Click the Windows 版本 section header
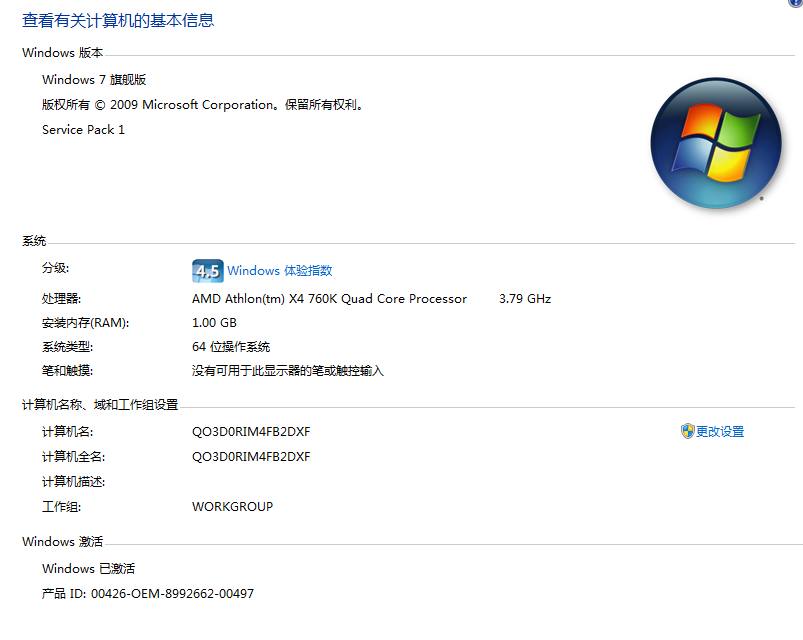 (62, 53)
